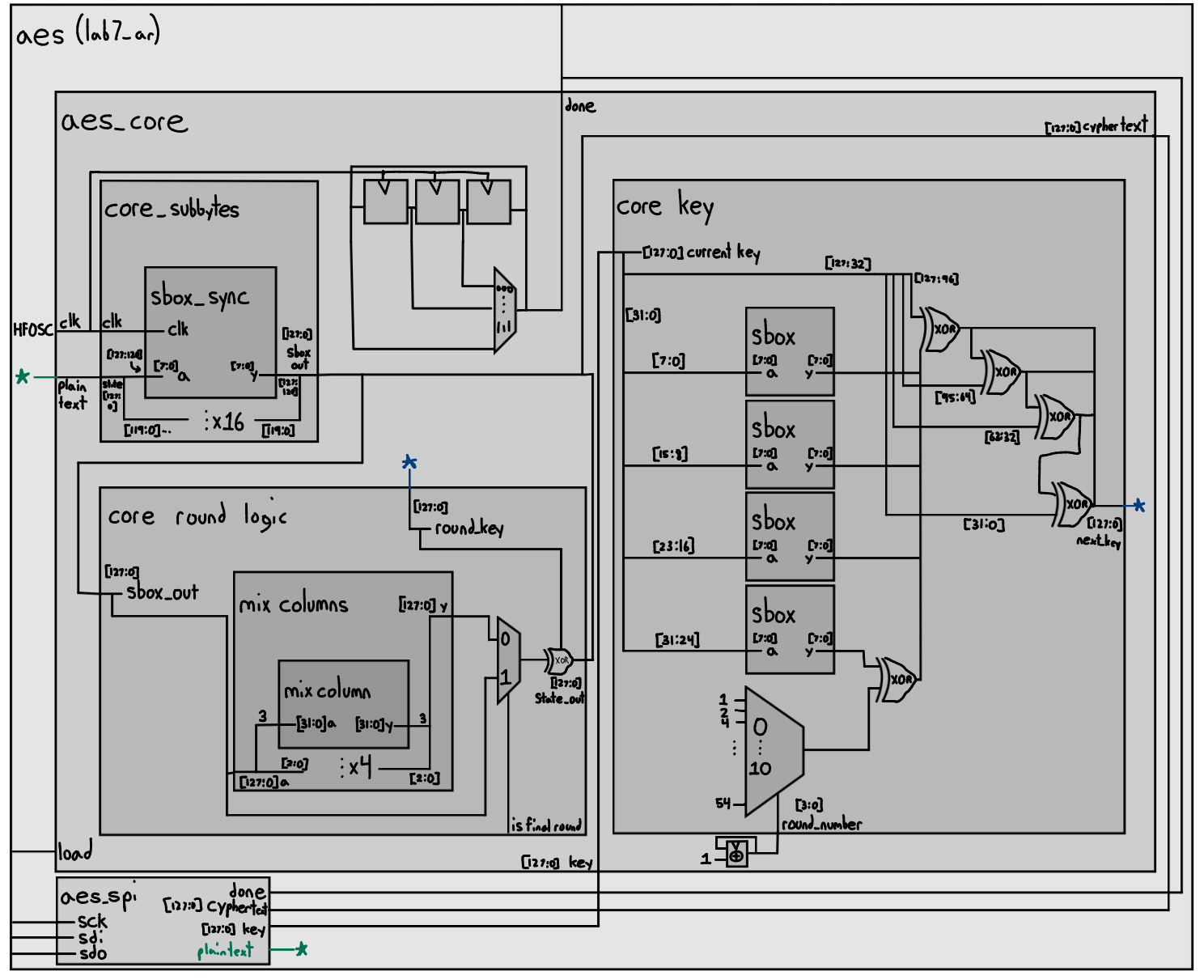The height and width of the screenshot is (980, 1204).
Task: Click the small XOR gate outputting State_out
Action: pyautogui.click(x=561, y=660)
